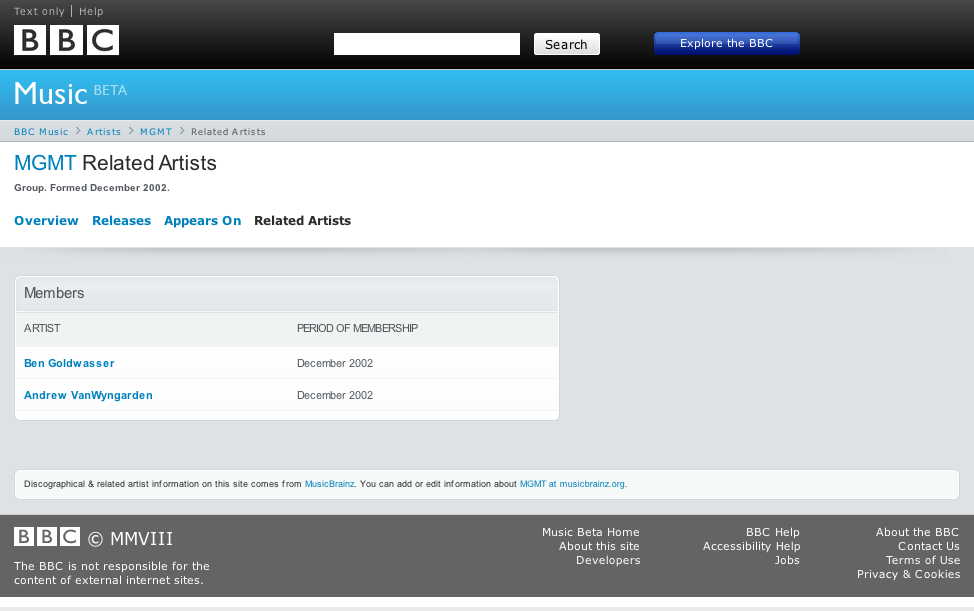Switch to the Overview tab

tap(47, 220)
